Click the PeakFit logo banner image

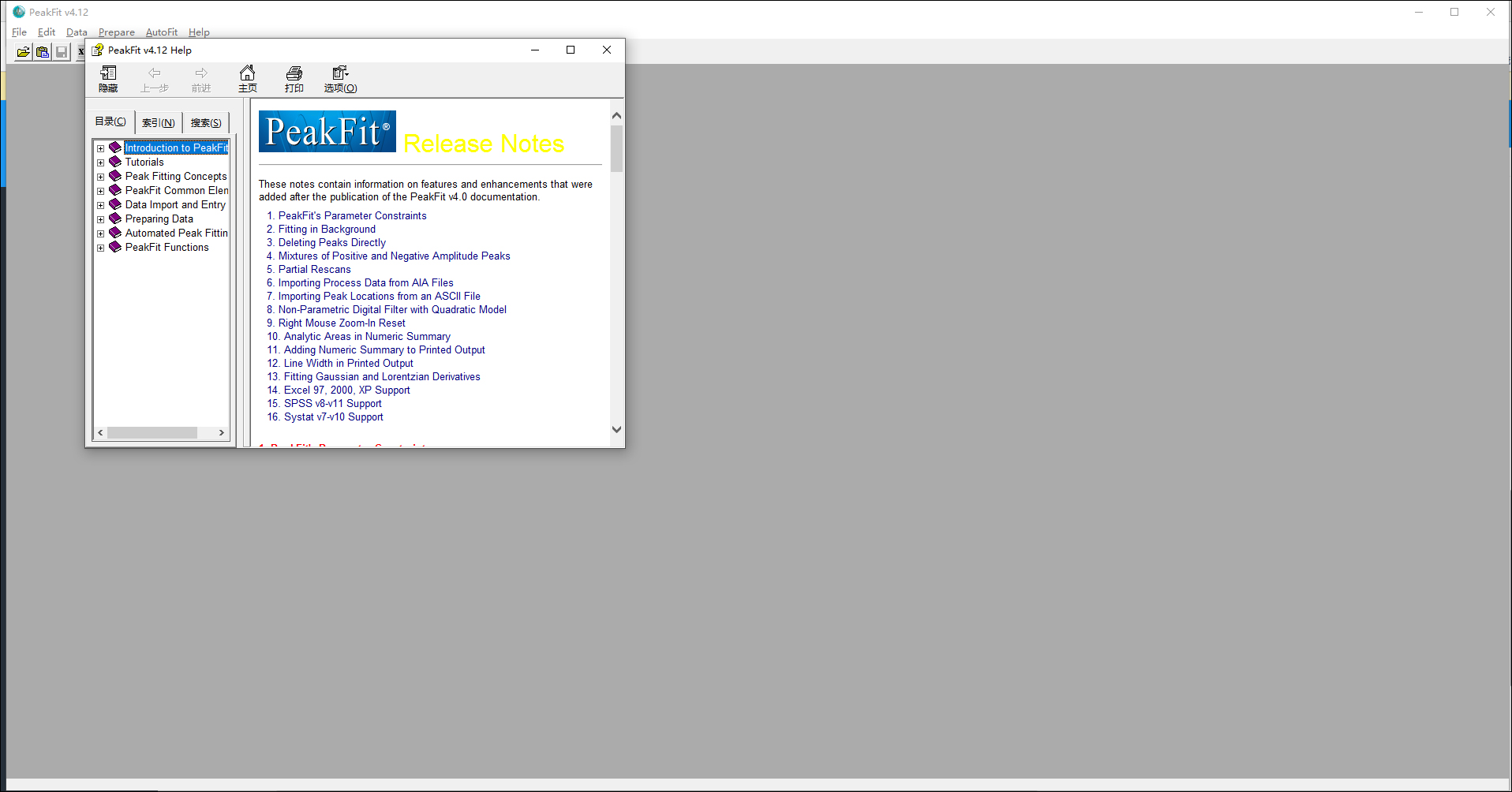click(x=327, y=131)
